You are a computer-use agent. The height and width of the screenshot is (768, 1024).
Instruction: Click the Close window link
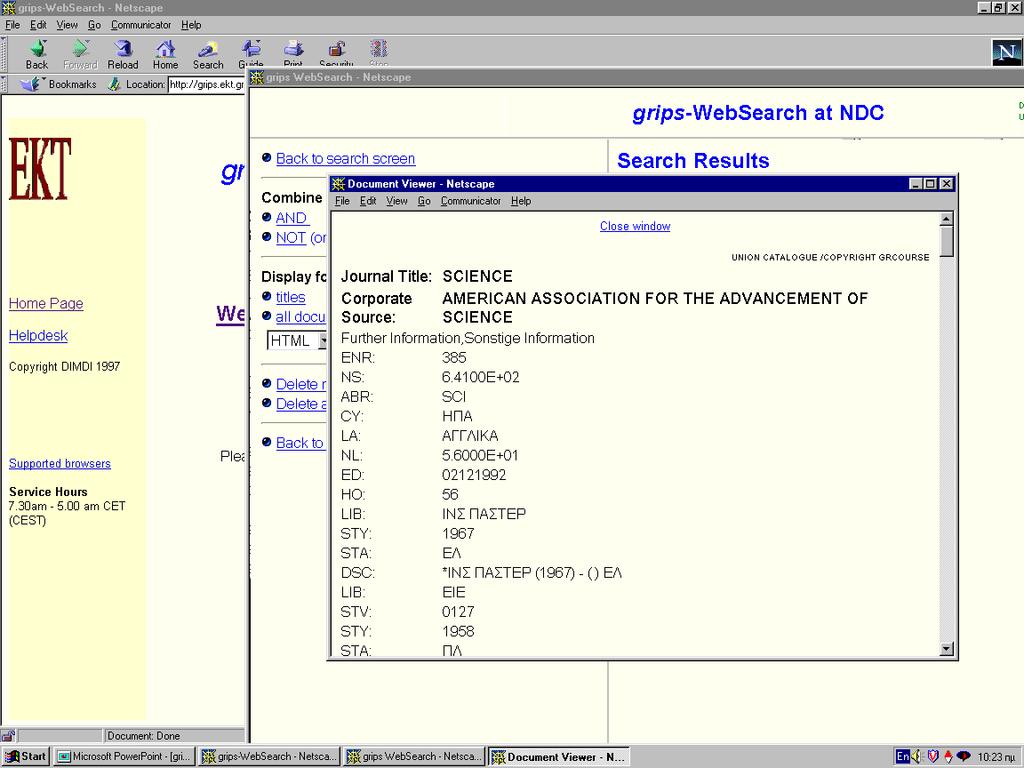point(635,226)
